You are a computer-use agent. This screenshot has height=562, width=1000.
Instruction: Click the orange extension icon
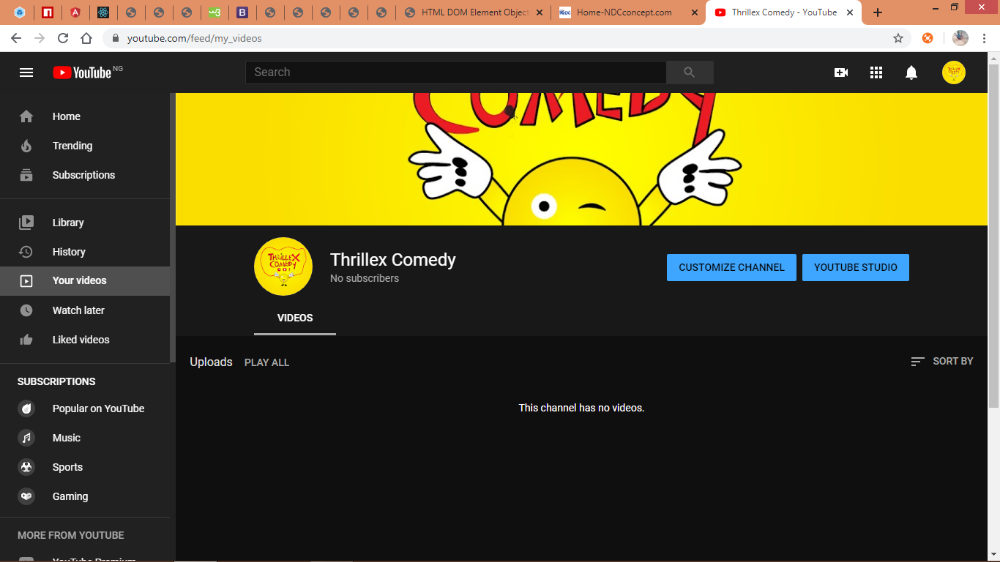pos(928,38)
